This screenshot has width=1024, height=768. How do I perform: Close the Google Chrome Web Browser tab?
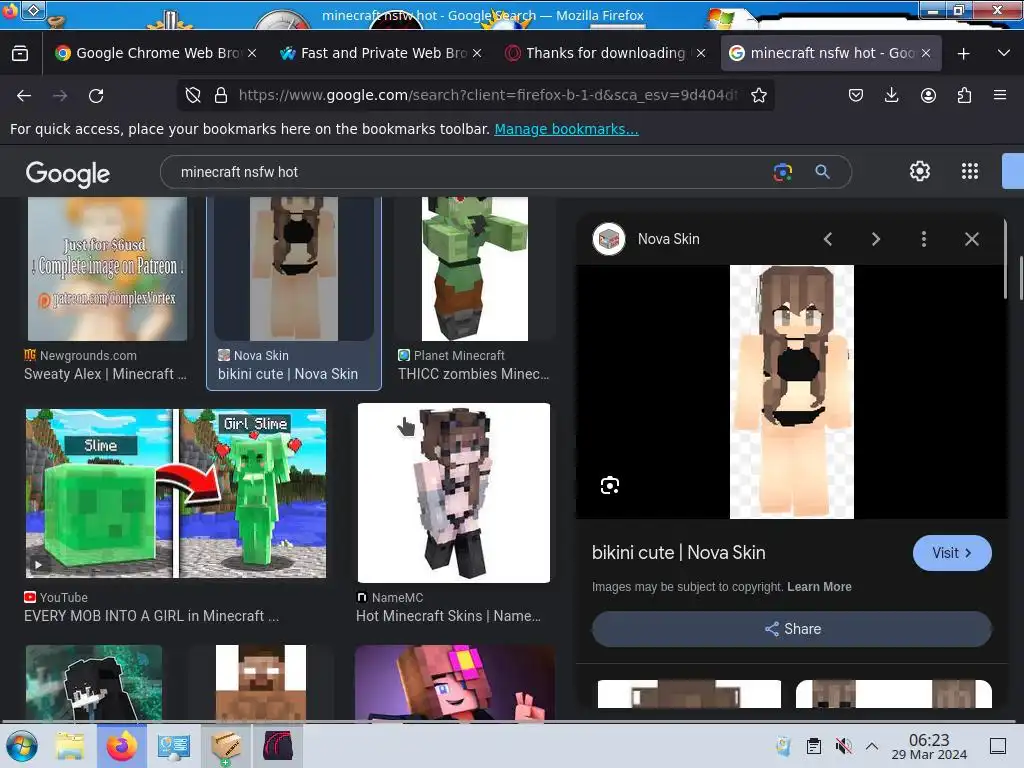pos(252,53)
